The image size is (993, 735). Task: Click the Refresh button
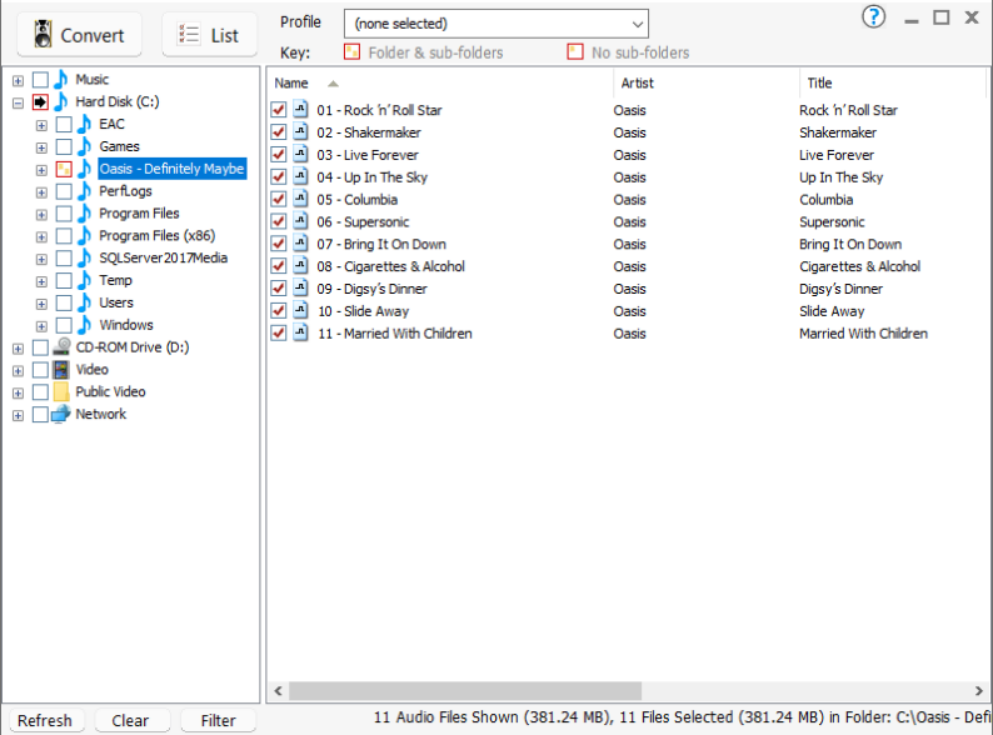pos(45,720)
